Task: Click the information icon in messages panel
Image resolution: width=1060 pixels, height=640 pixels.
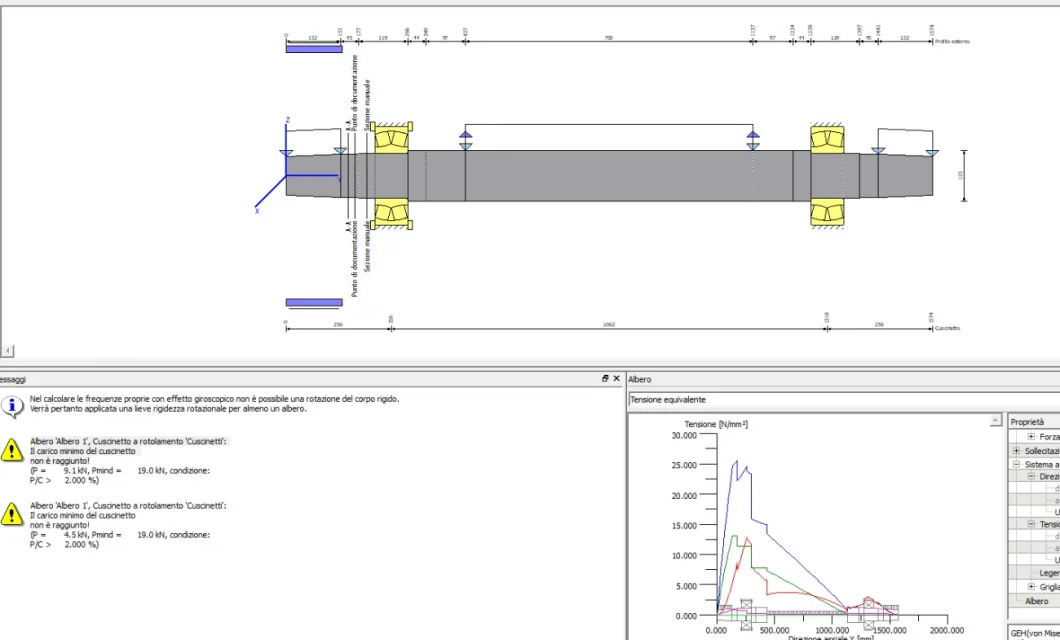Action: [x=11, y=405]
